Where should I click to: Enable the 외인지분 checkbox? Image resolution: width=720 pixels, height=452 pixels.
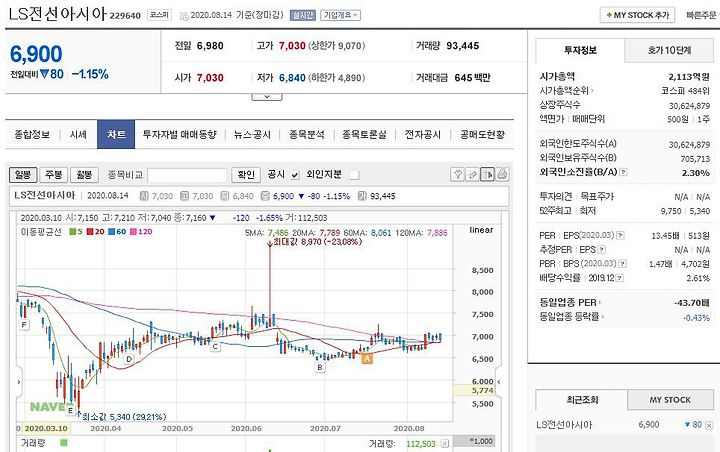pyautogui.click(x=354, y=175)
